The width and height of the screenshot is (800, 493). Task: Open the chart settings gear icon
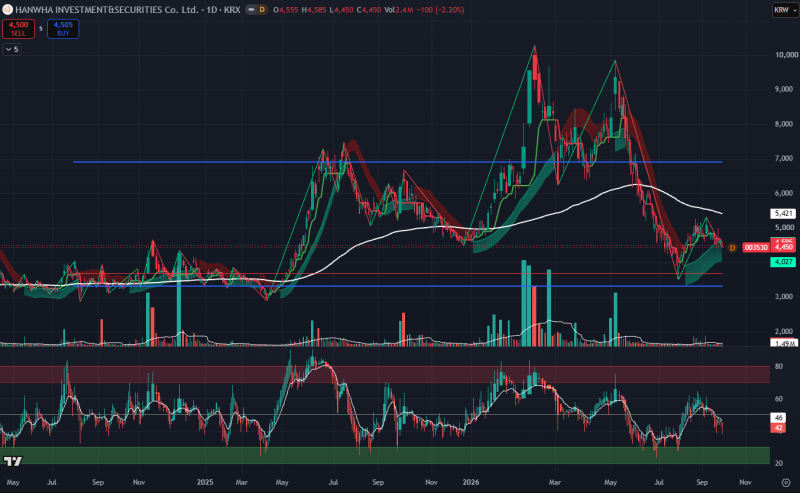(x=786, y=482)
